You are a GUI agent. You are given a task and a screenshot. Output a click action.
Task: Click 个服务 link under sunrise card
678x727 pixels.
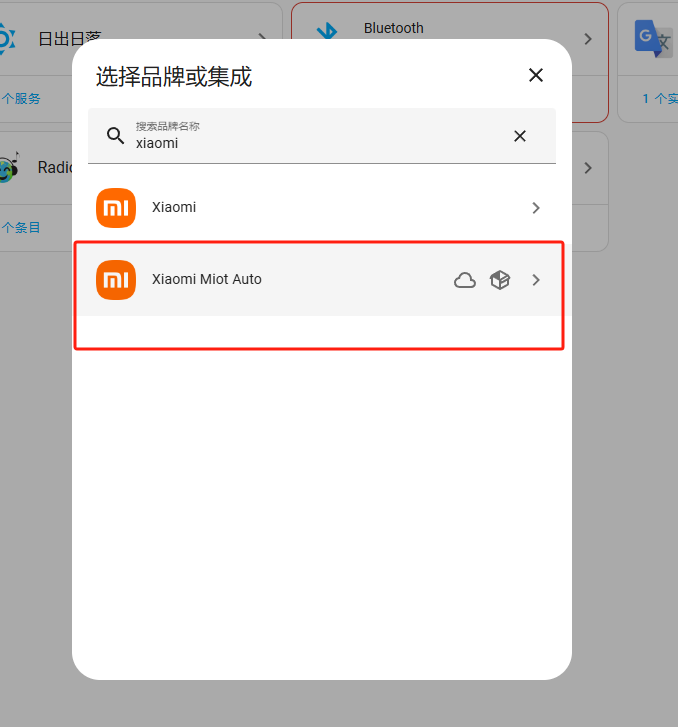20,98
